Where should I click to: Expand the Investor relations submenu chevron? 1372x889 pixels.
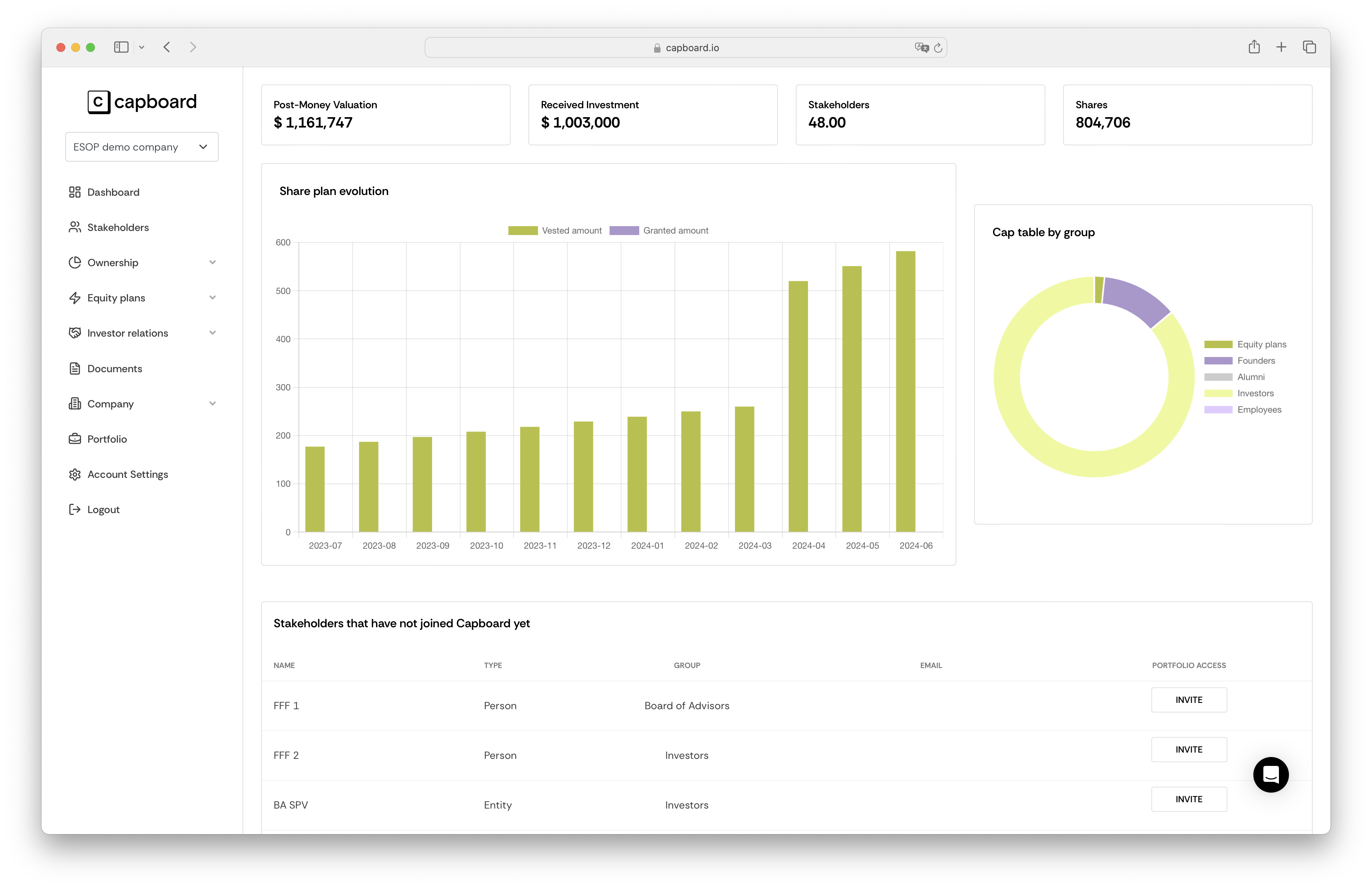[x=213, y=333]
